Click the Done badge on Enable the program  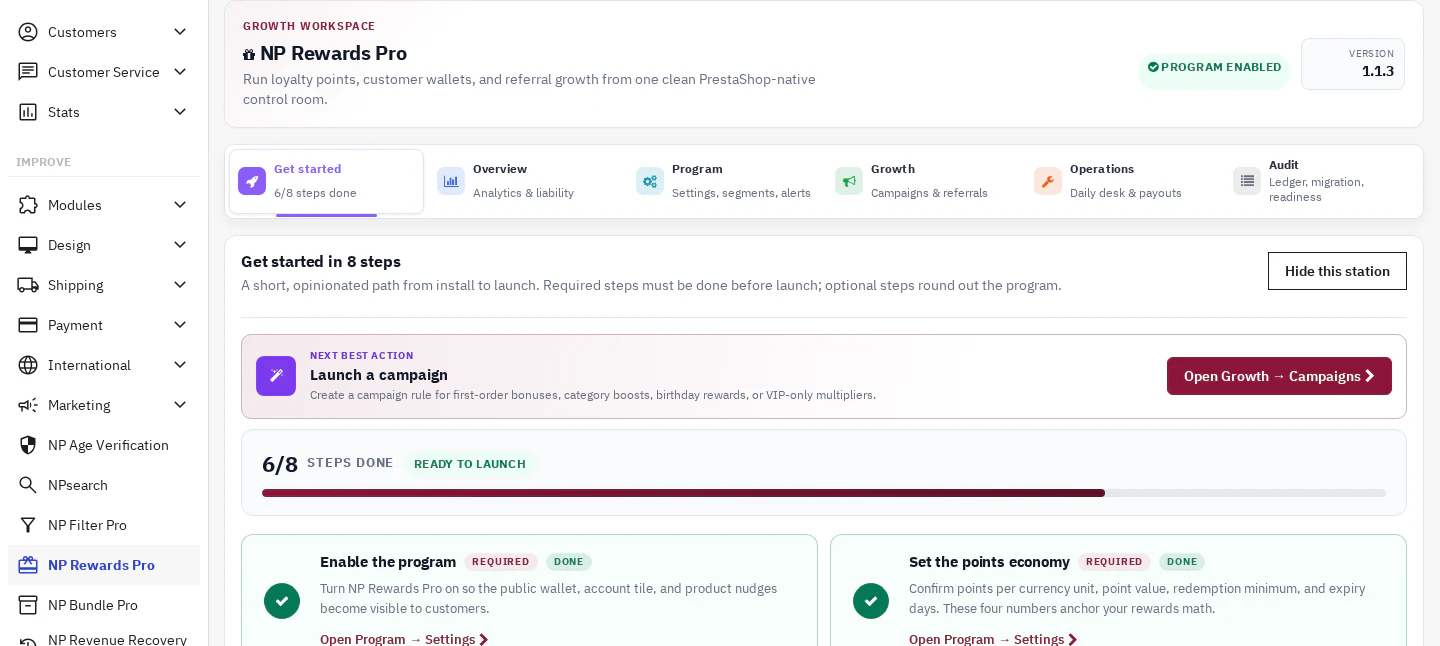[x=569, y=562]
